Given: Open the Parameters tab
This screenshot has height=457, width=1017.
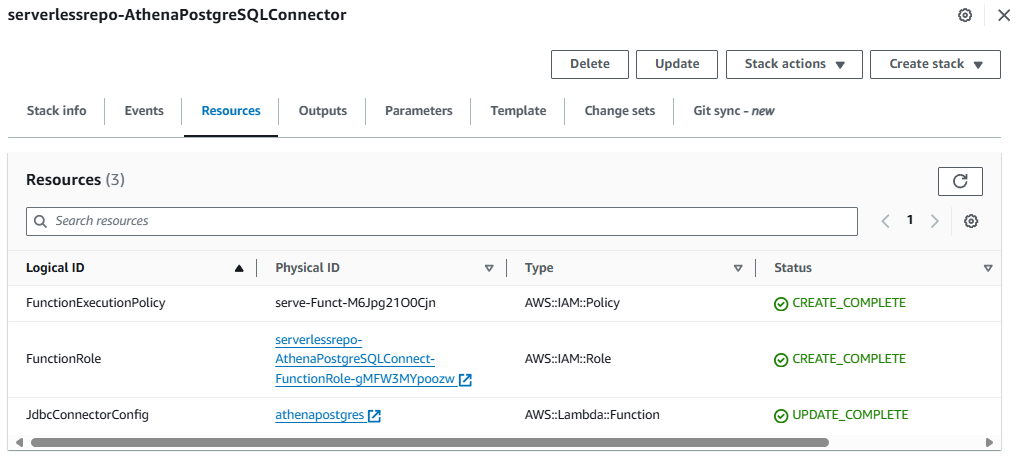Looking at the screenshot, I should pyautogui.click(x=418, y=111).
